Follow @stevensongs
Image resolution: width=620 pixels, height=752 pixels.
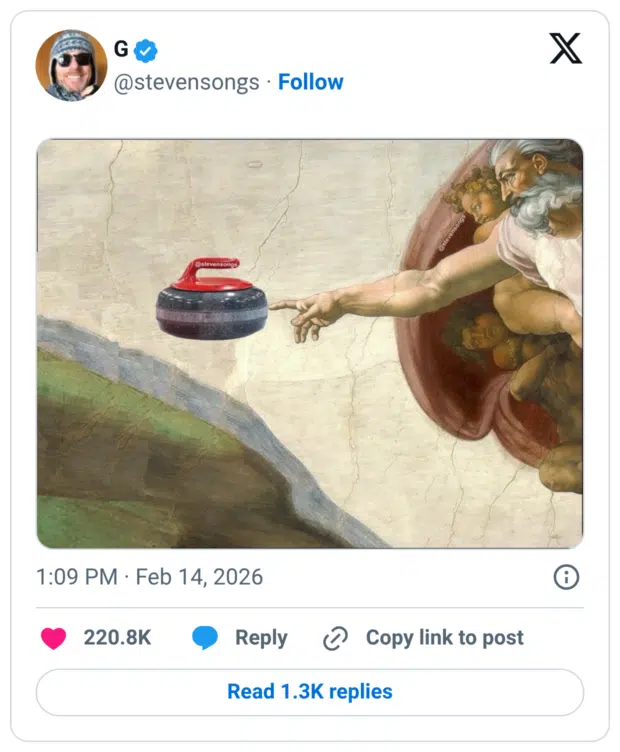pos(310,82)
